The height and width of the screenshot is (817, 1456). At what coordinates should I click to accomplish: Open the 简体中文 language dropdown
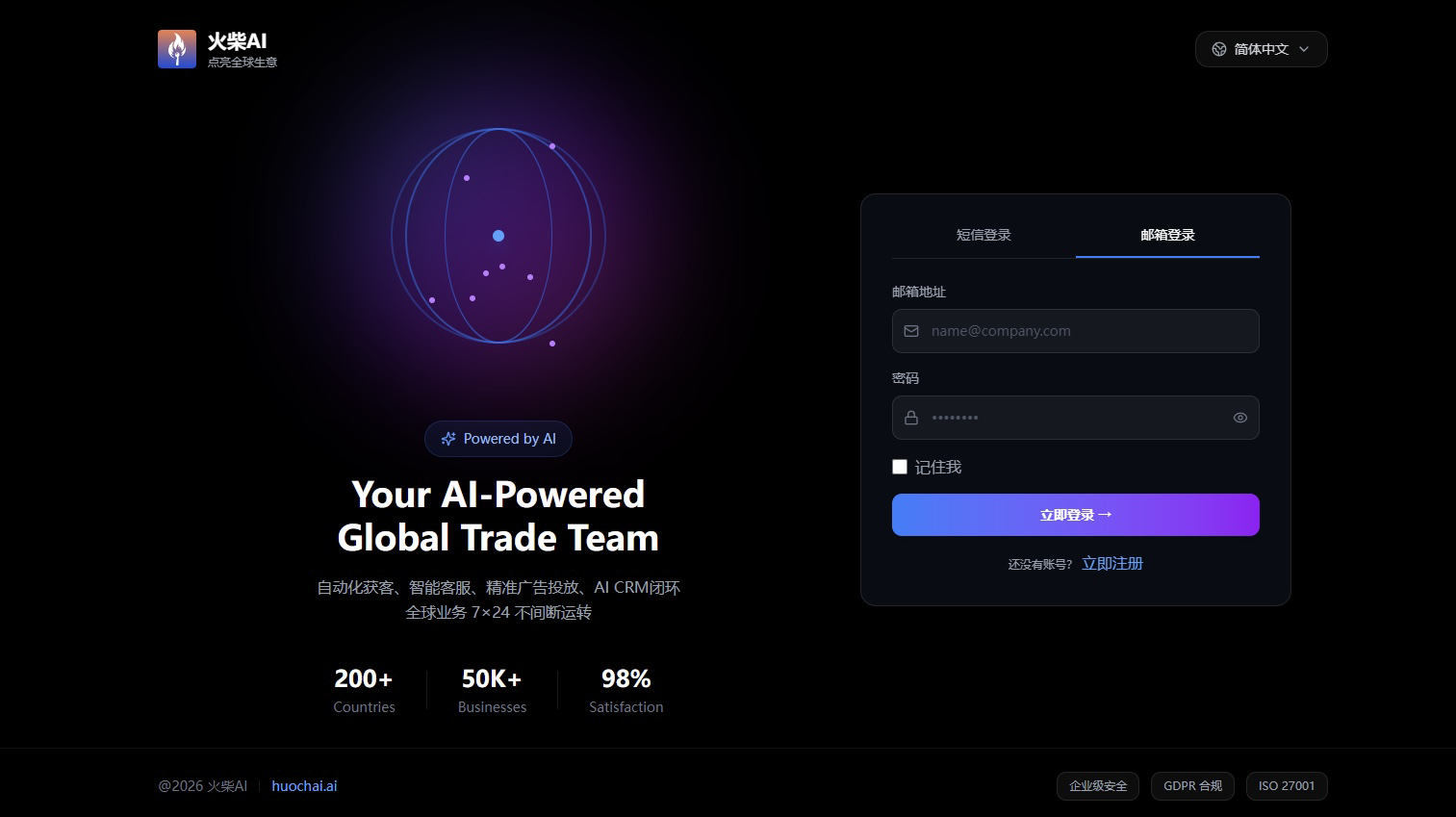(x=1261, y=49)
